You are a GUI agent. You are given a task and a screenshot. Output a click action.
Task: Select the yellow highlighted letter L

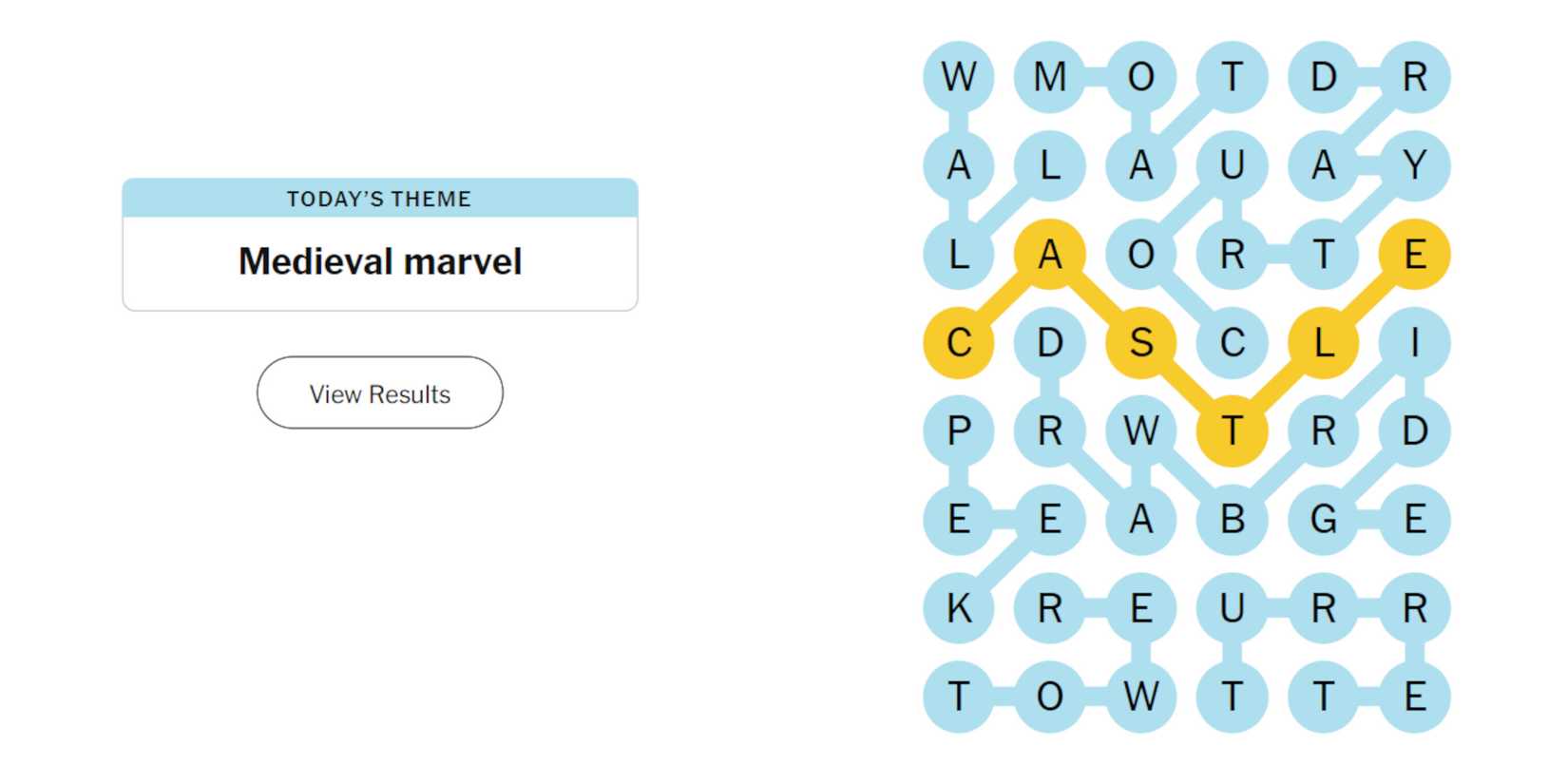(x=1324, y=343)
